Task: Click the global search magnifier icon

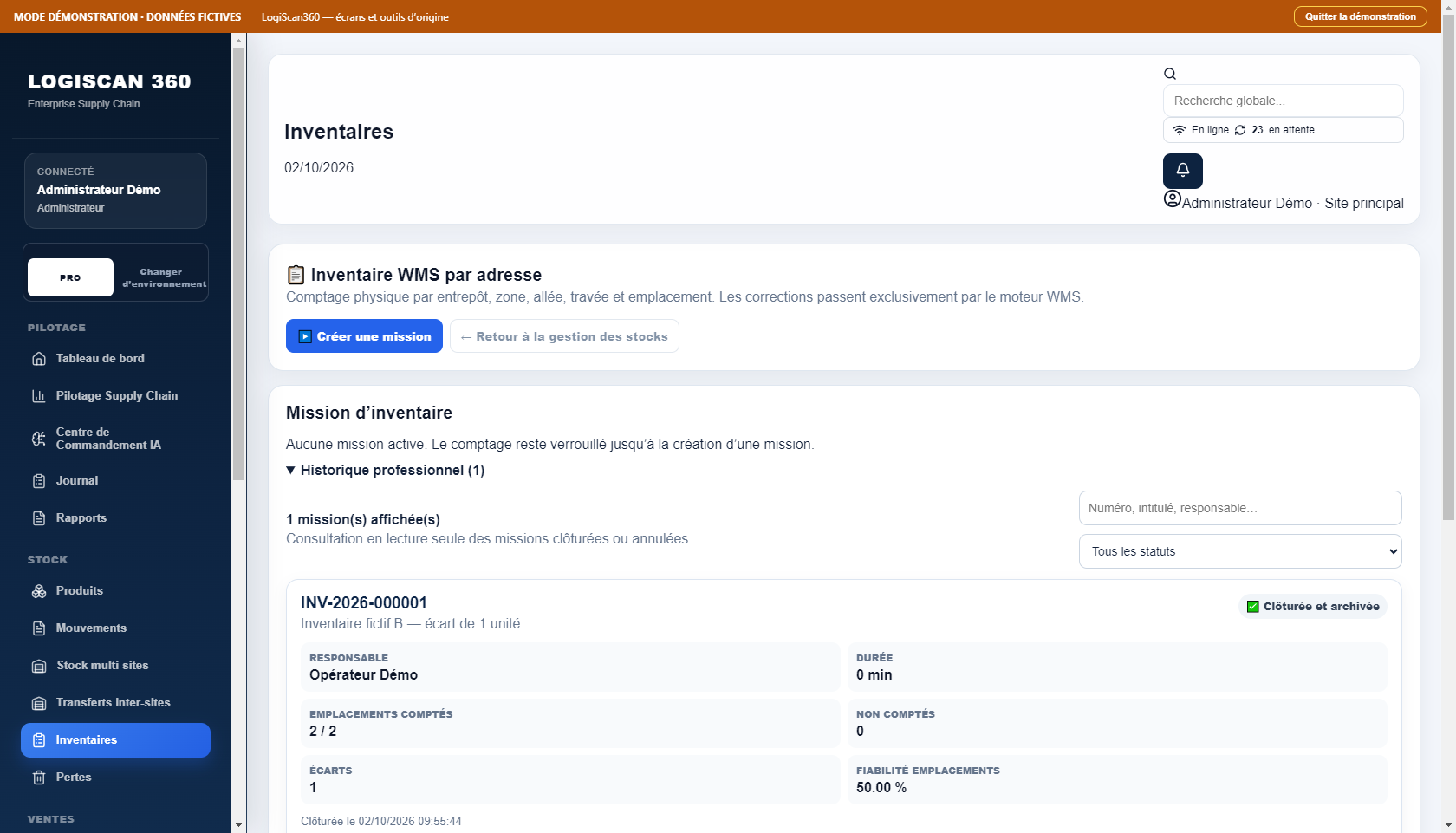Action: (x=1170, y=74)
